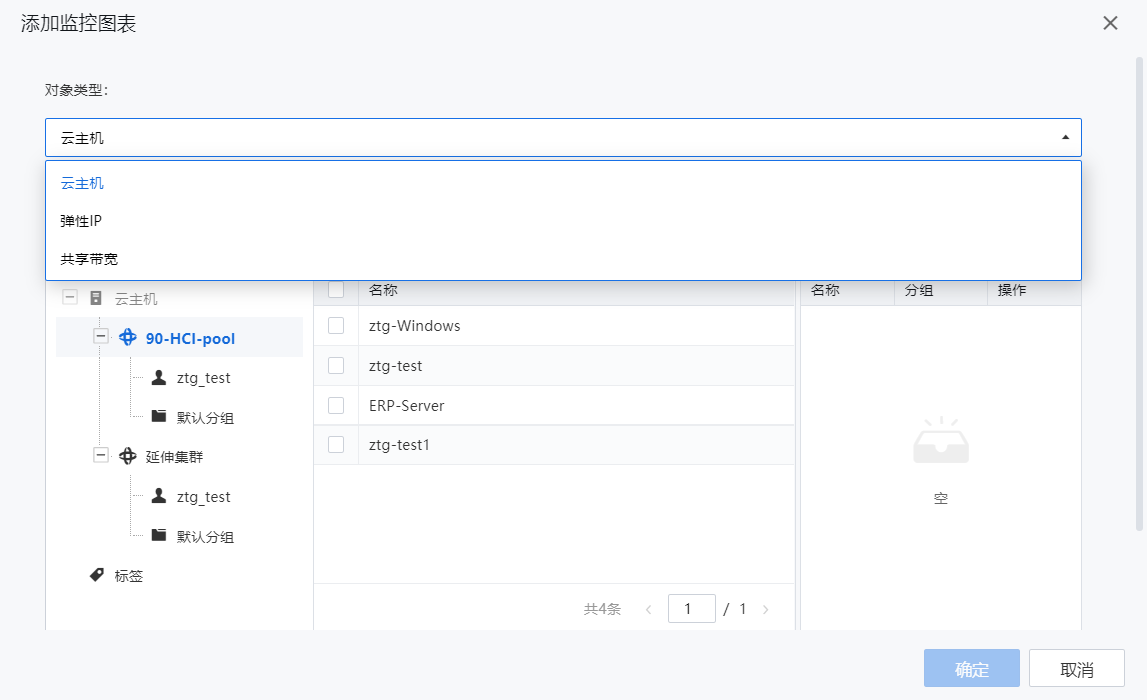Screen dimensions: 1147x700
Task: Close the 对象类型 dropdown via its arrow
Action: [x=1065, y=138]
